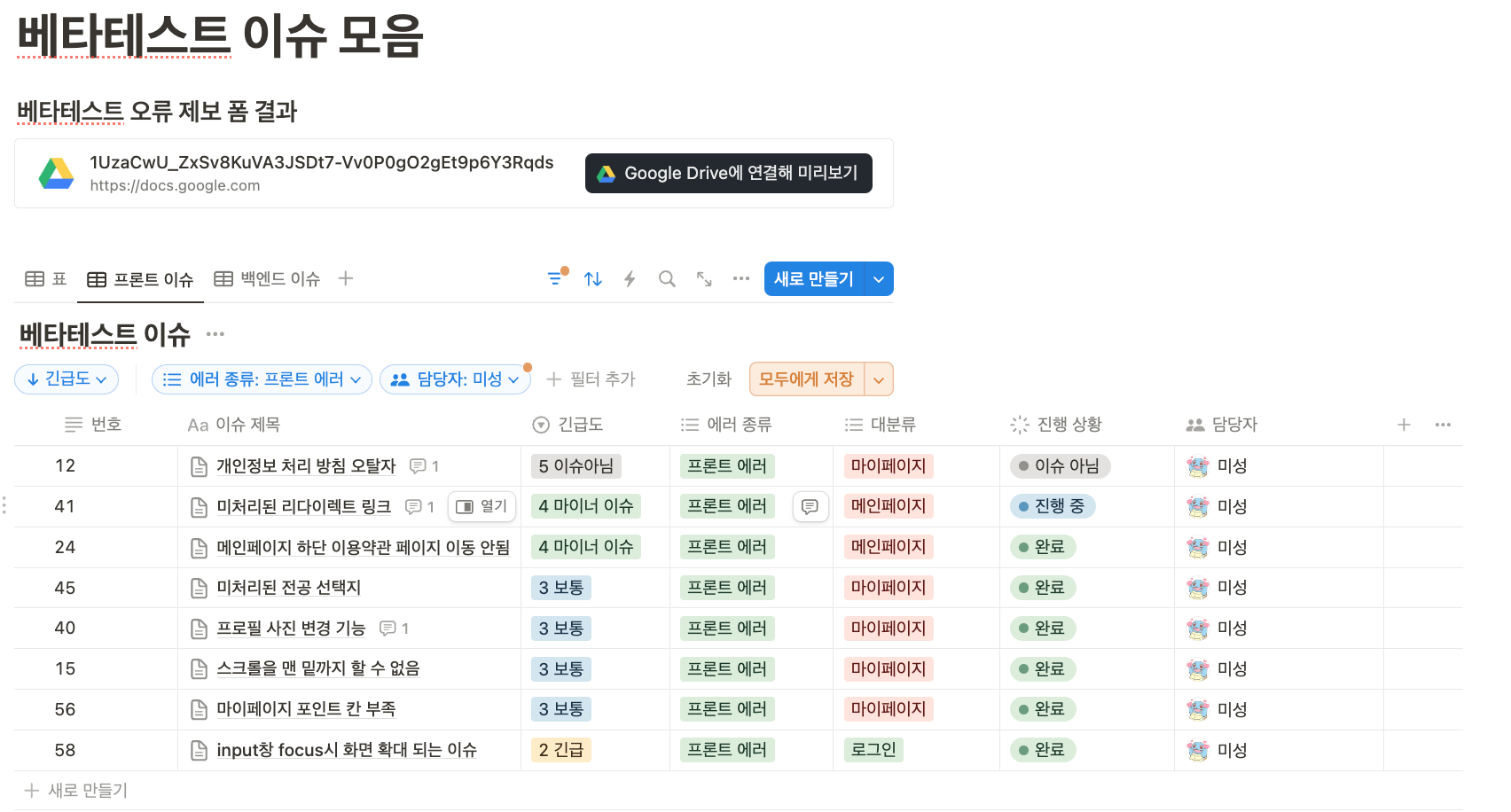Open the view options three-dot menu
This screenshot has height=812, width=1511.
[741, 279]
